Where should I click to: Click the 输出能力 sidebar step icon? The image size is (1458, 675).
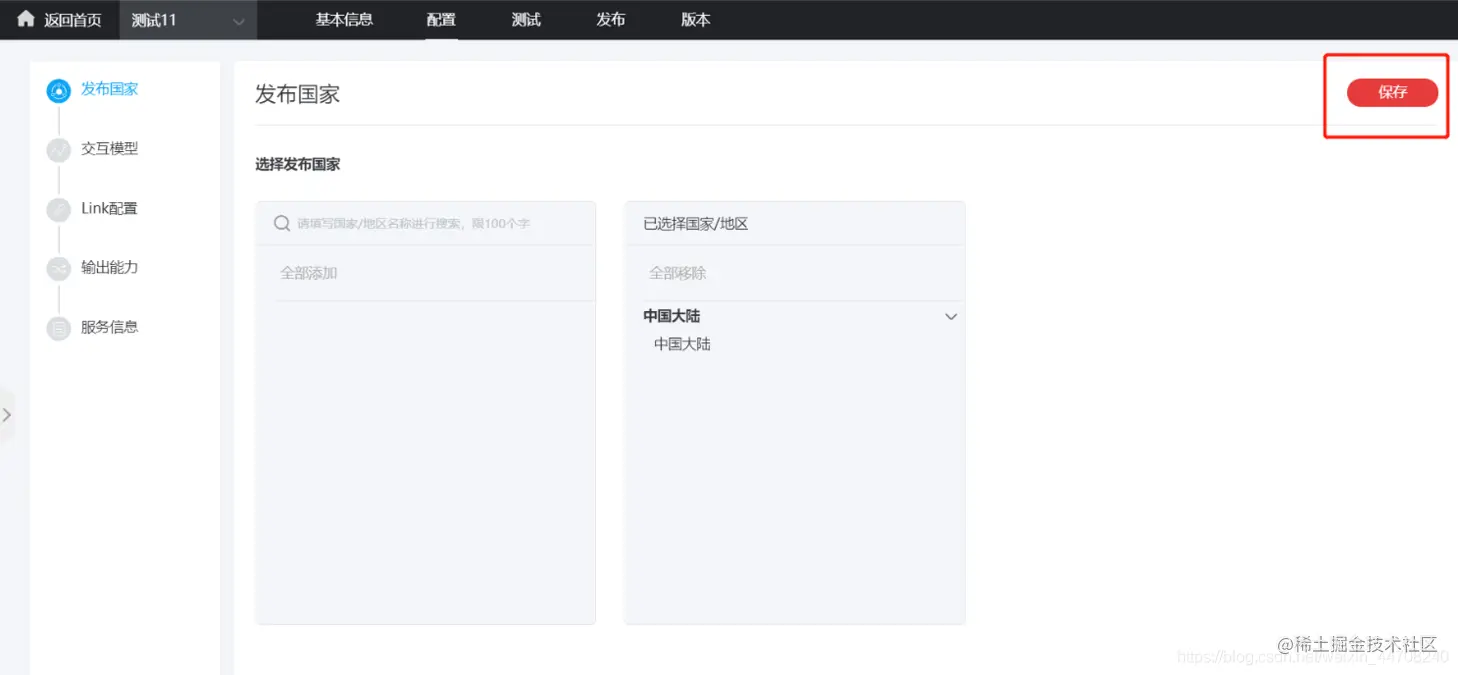pyautogui.click(x=57, y=268)
